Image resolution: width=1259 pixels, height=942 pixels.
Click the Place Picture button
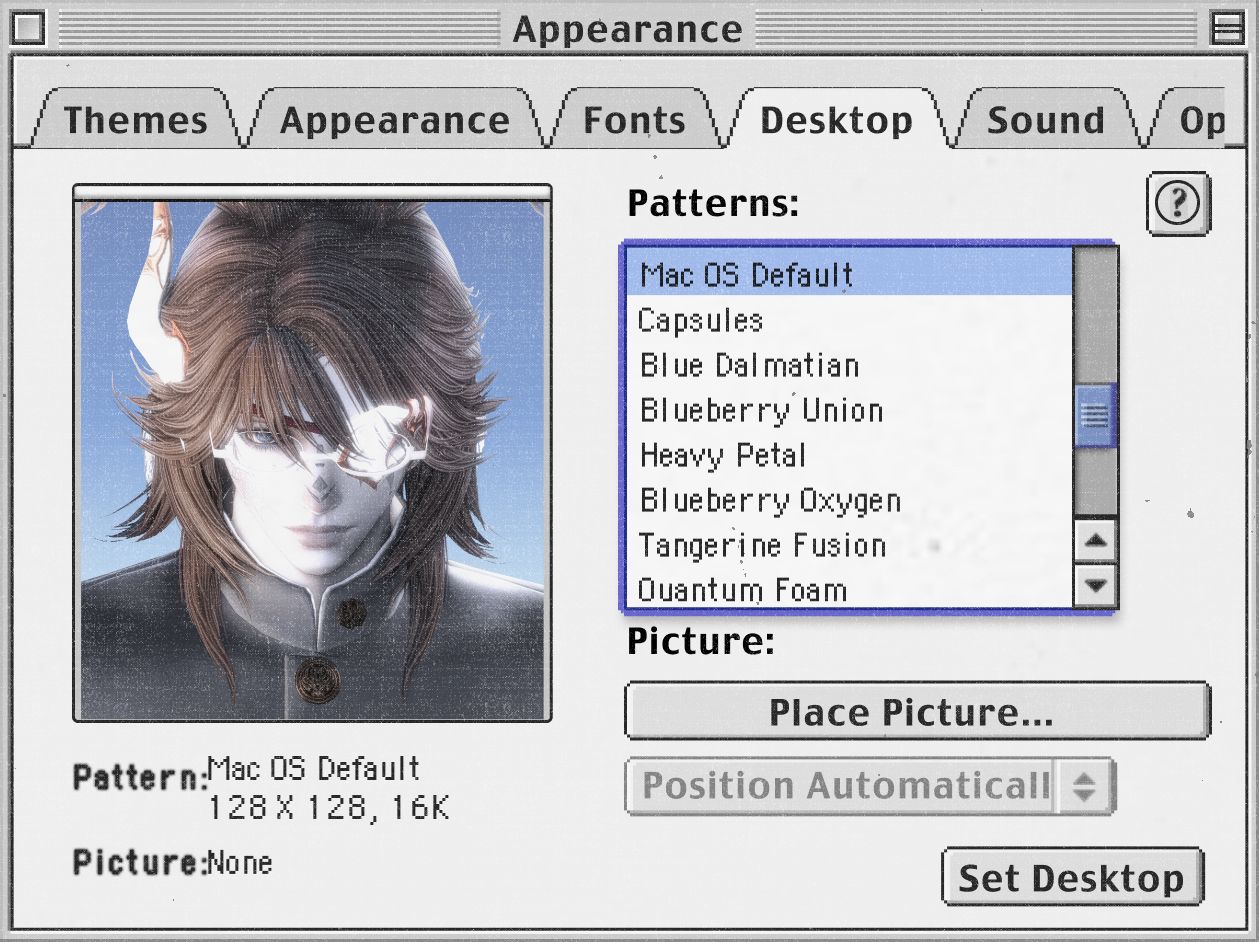click(x=917, y=711)
